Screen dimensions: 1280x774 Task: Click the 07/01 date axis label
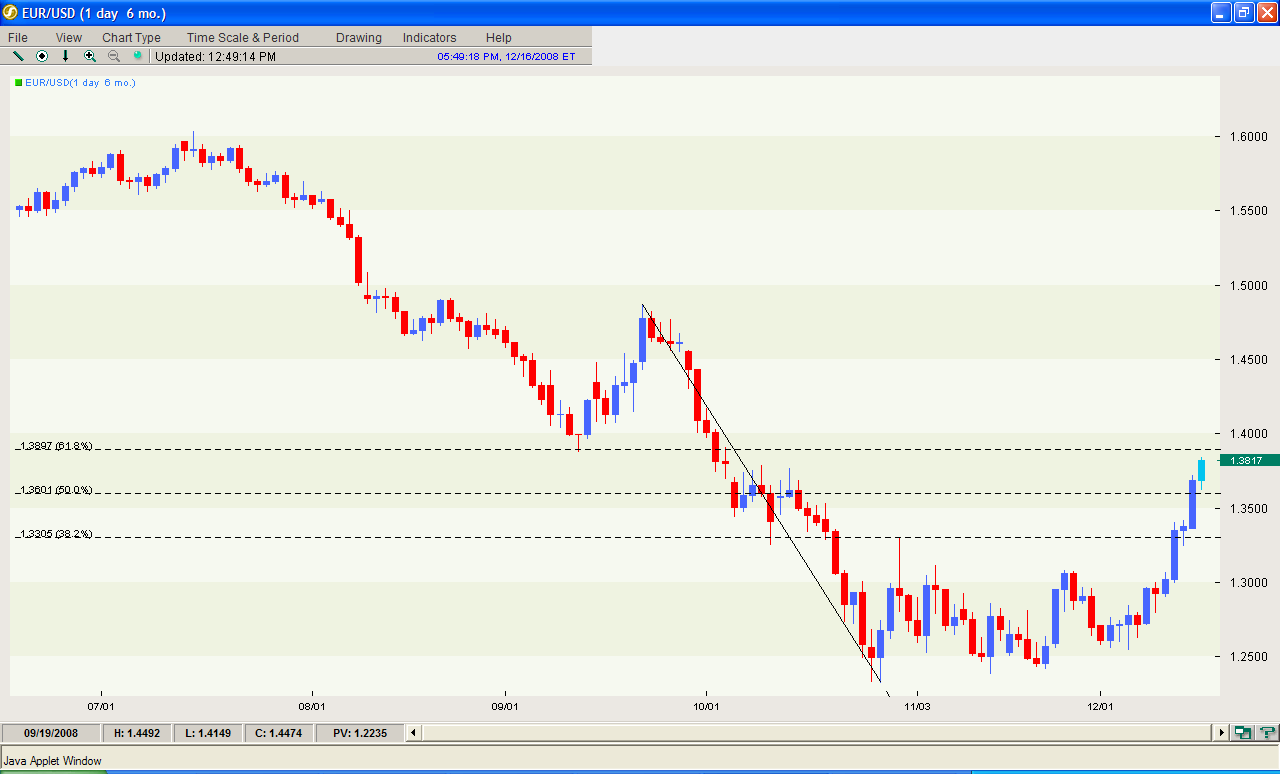click(x=101, y=706)
